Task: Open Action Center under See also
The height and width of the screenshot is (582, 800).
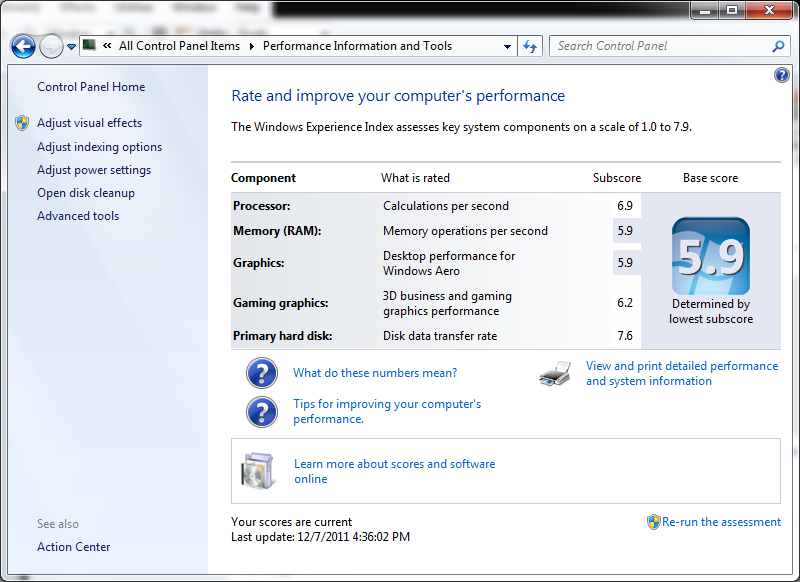Action: coord(73,547)
